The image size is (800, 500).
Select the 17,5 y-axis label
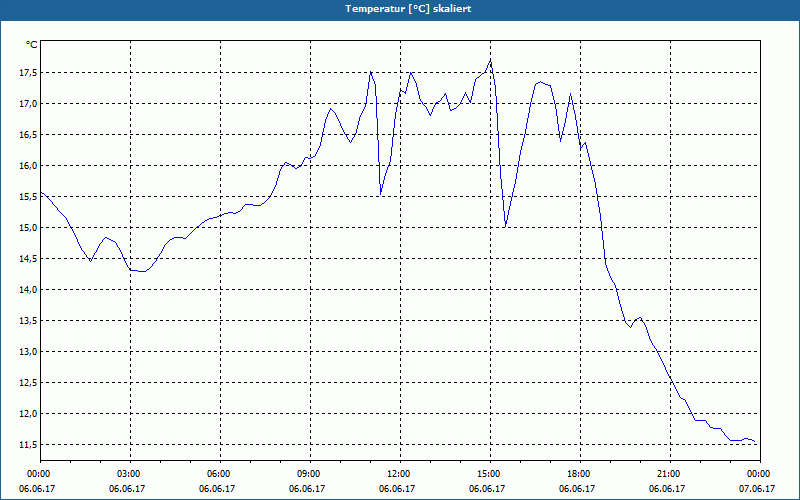(28, 73)
